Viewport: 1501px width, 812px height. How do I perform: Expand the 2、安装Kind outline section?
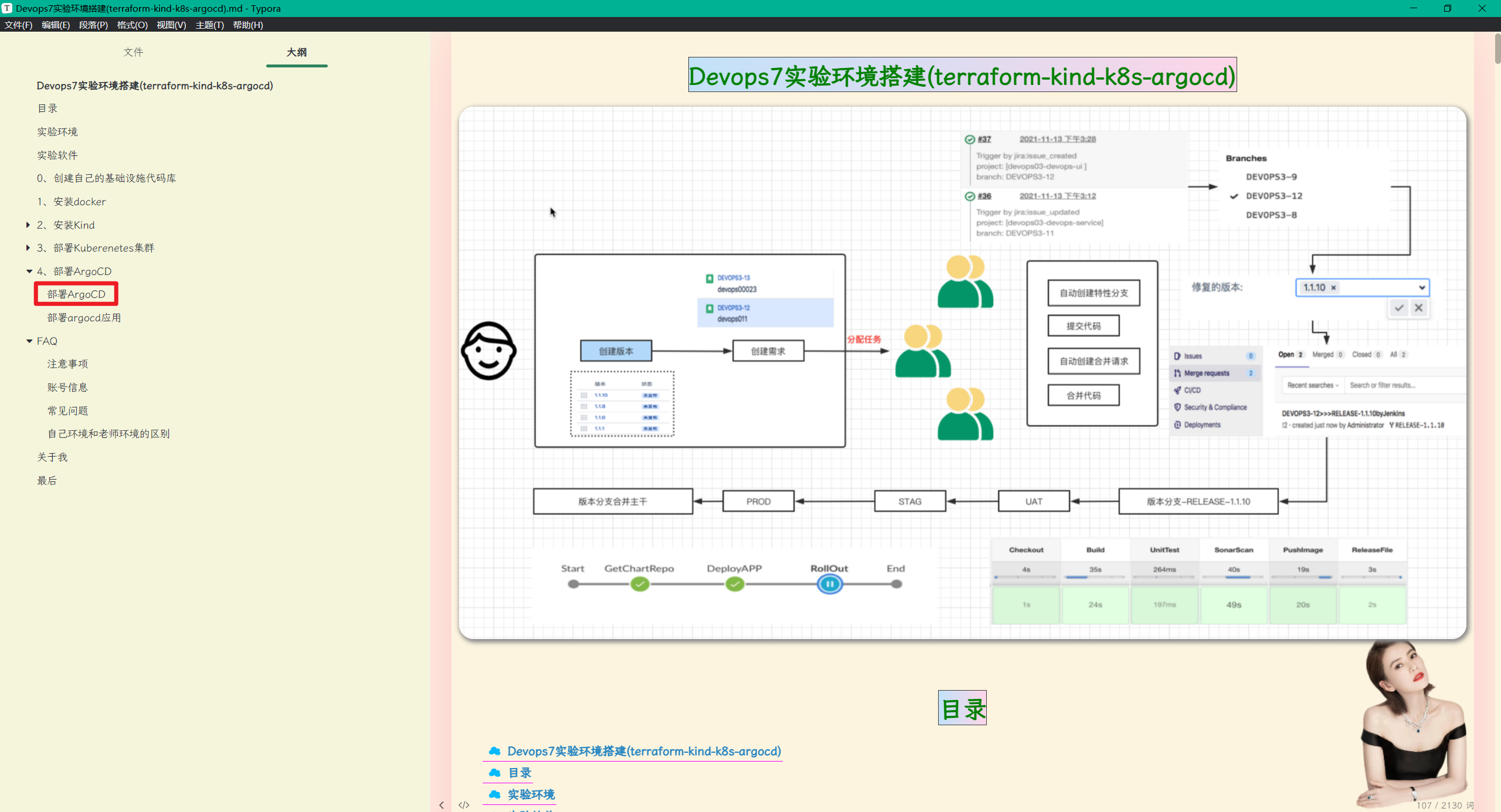point(28,225)
